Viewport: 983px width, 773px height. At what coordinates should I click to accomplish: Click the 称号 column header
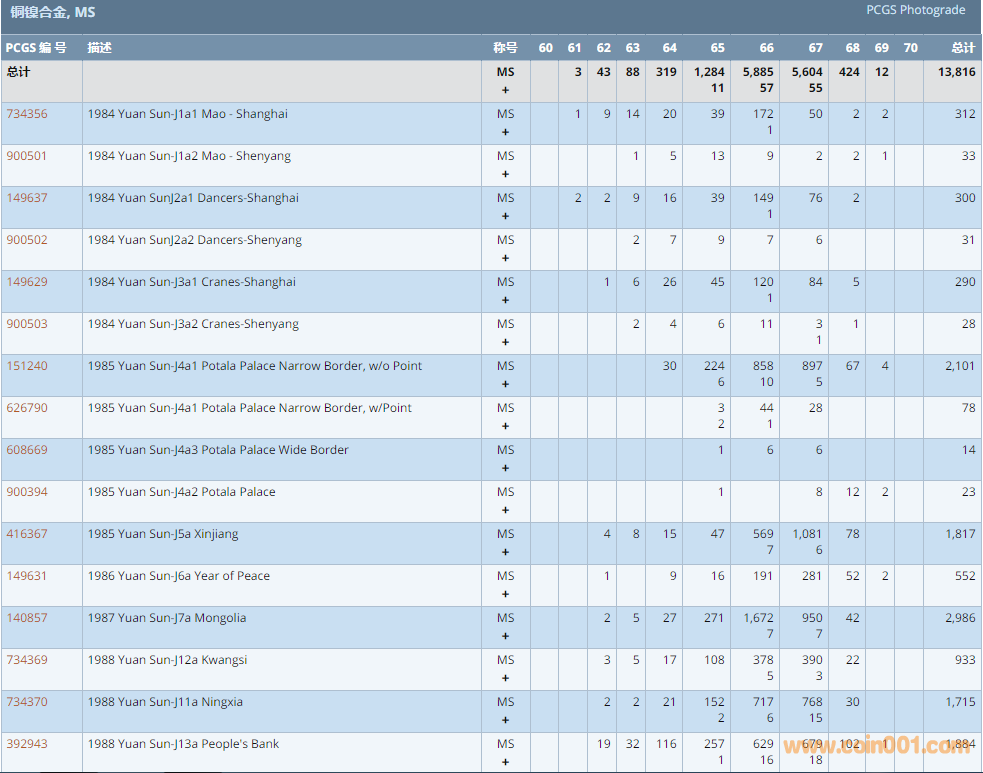(x=505, y=48)
